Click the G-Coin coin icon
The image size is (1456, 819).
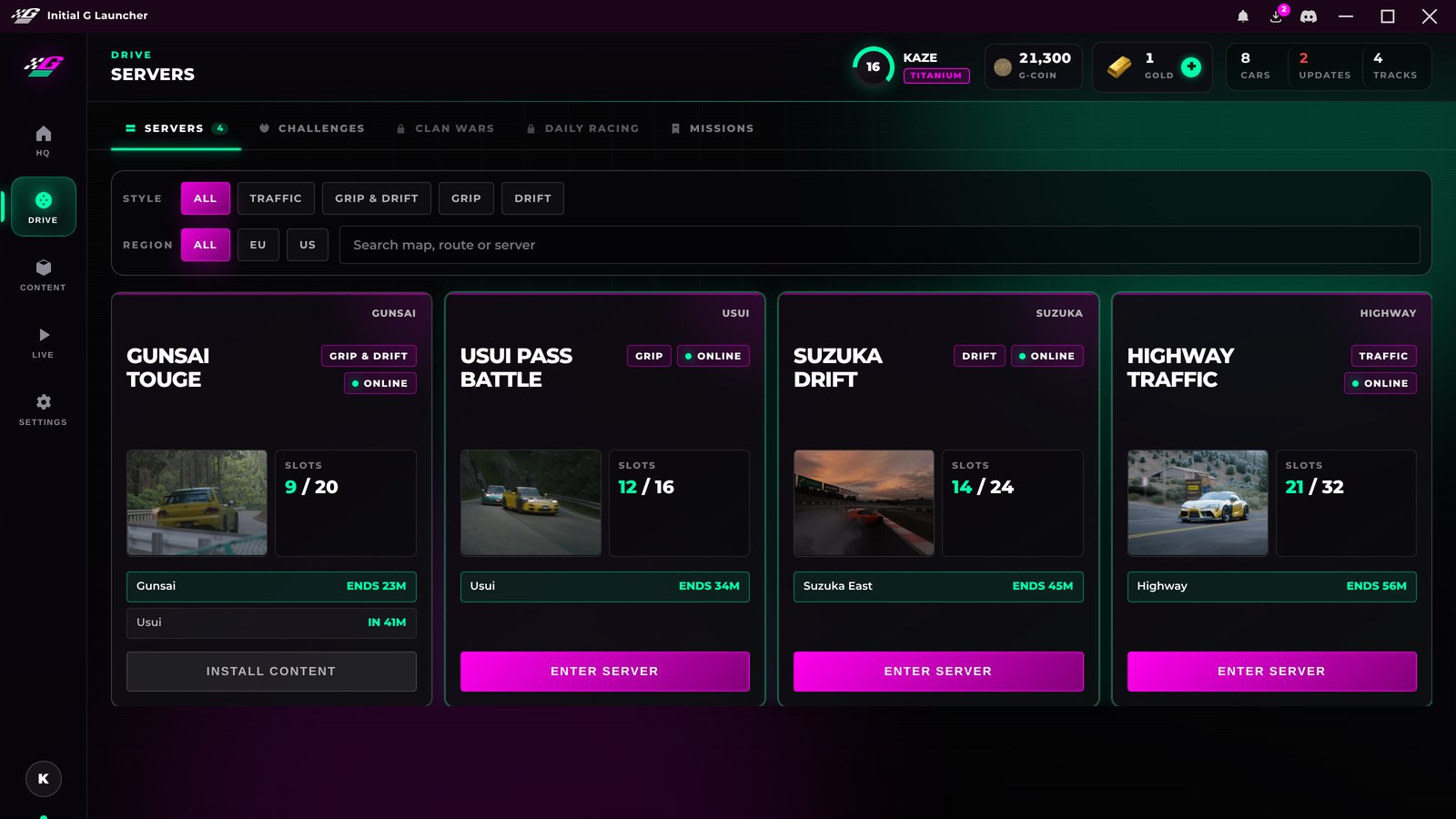click(1003, 66)
